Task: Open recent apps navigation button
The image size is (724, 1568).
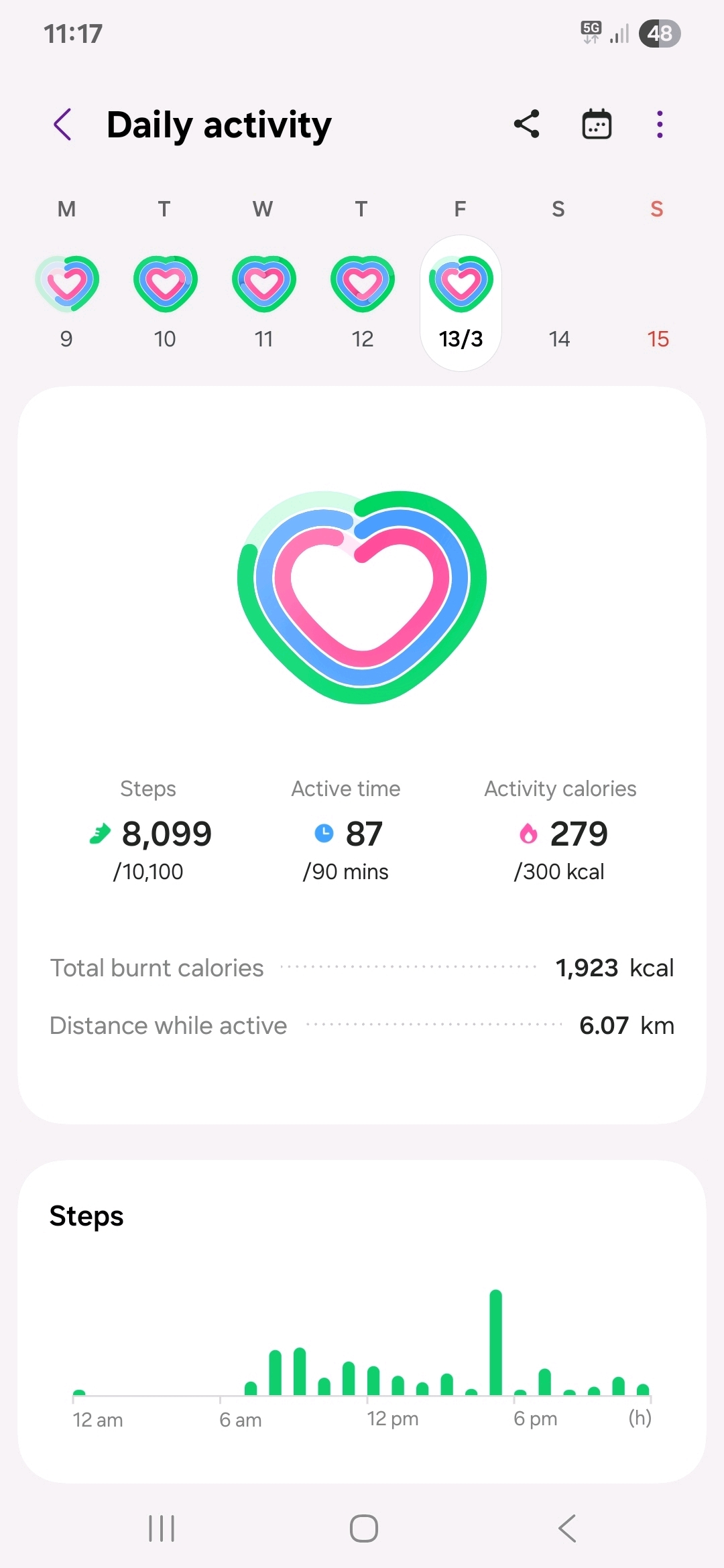Action: (x=162, y=1528)
